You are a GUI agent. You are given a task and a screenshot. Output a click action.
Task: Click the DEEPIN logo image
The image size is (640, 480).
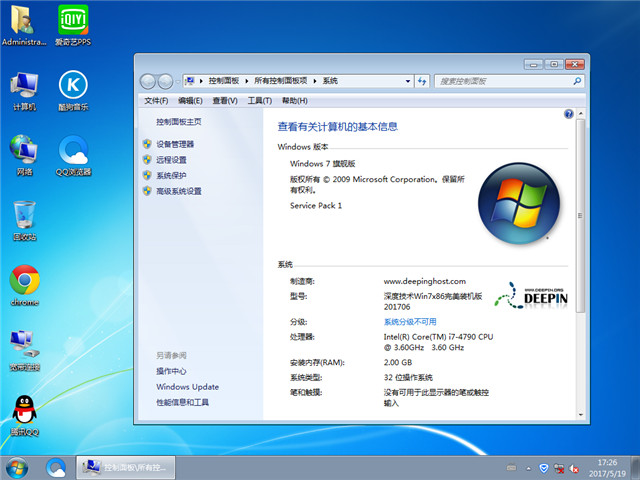point(531,296)
